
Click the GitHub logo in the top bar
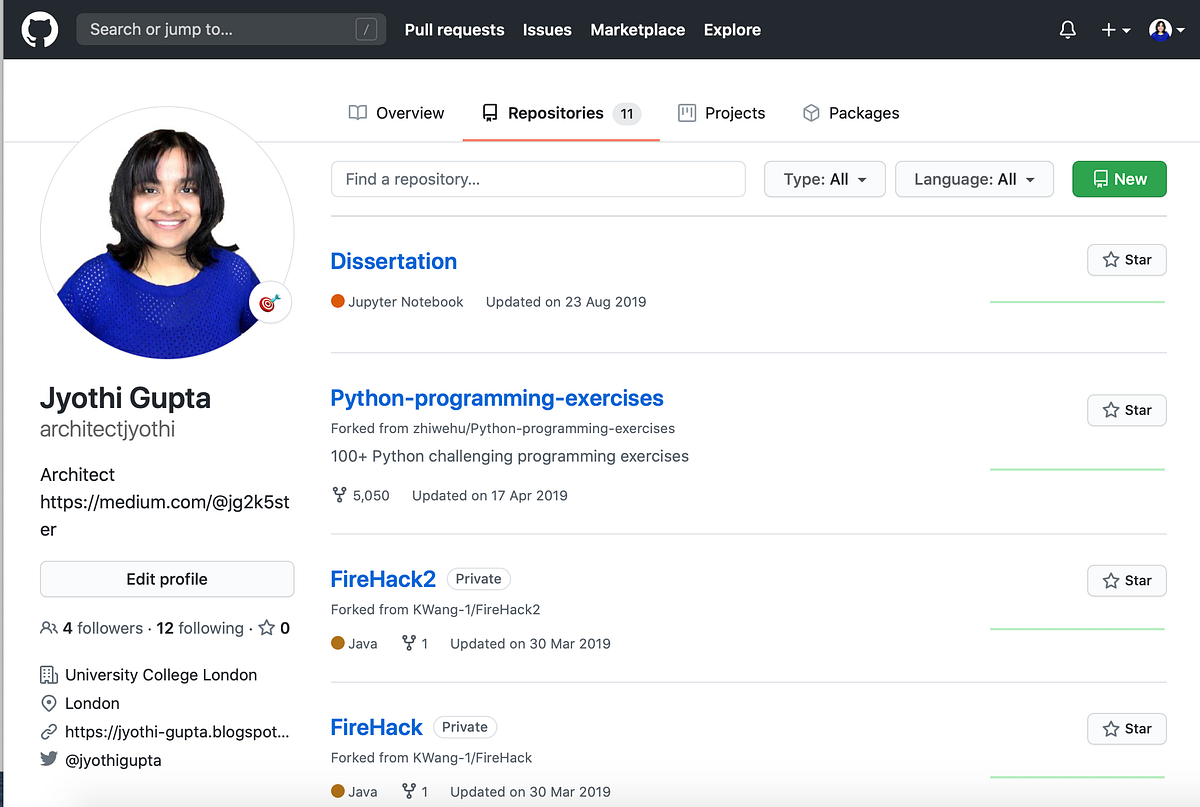click(x=40, y=29)
